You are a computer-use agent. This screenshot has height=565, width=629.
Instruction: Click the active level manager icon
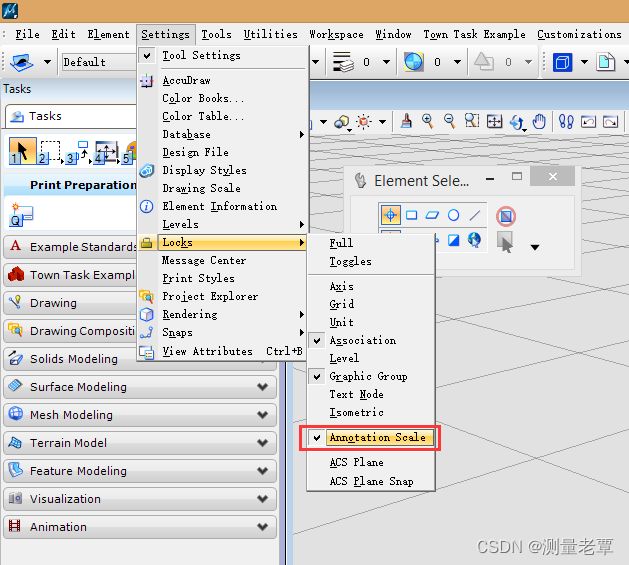coord(22,62)
